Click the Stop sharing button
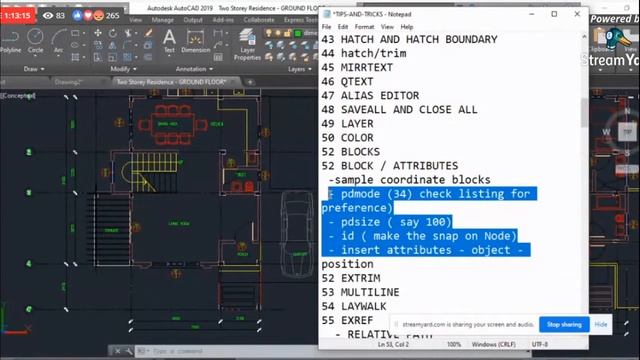Screen dimensions: 640x360 (564, 324)
